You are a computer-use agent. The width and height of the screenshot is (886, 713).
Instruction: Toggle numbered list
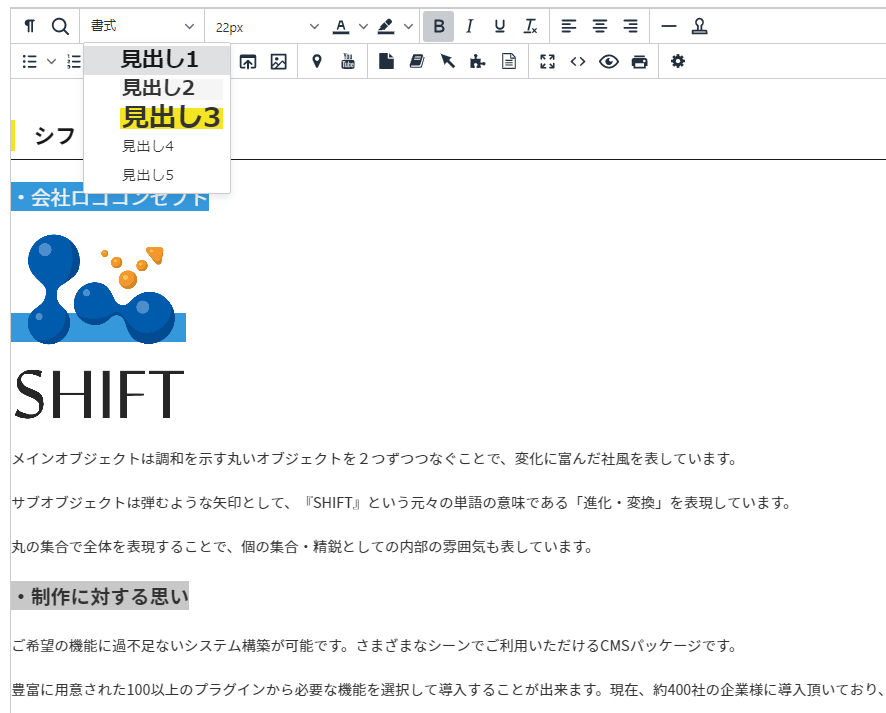(x=74, y=61)
